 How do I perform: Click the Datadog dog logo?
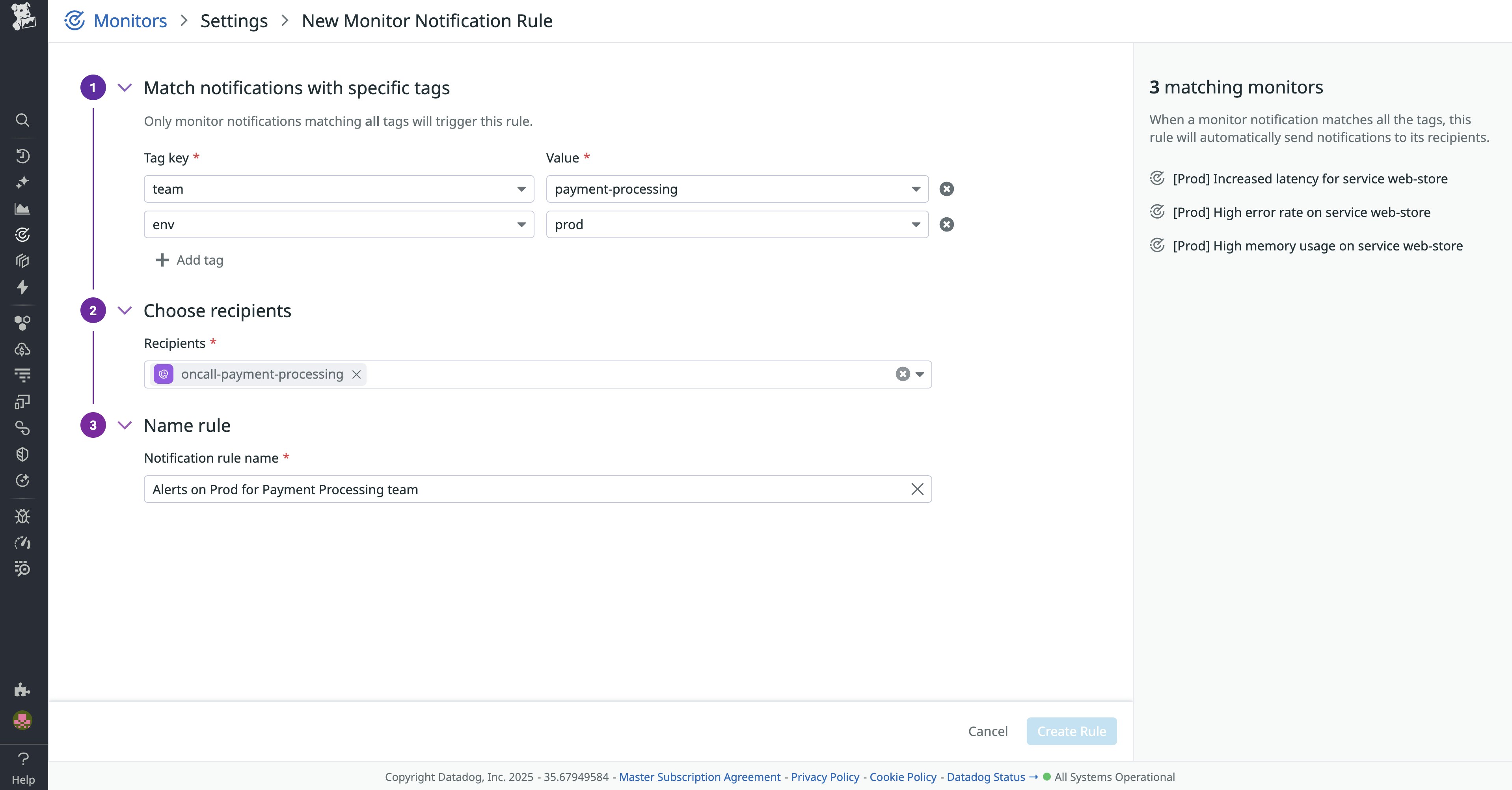pyautogui.click(x=23, y=17)
